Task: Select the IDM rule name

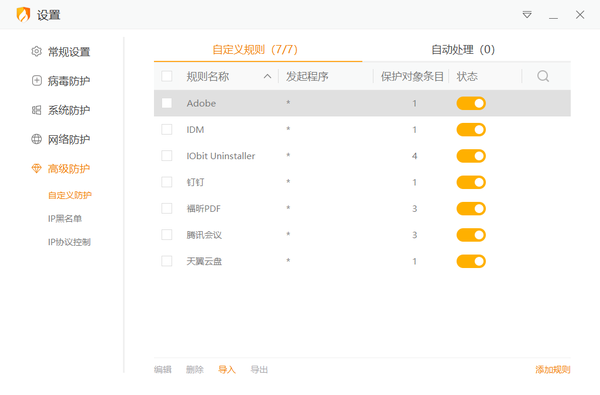Action: 195,130
